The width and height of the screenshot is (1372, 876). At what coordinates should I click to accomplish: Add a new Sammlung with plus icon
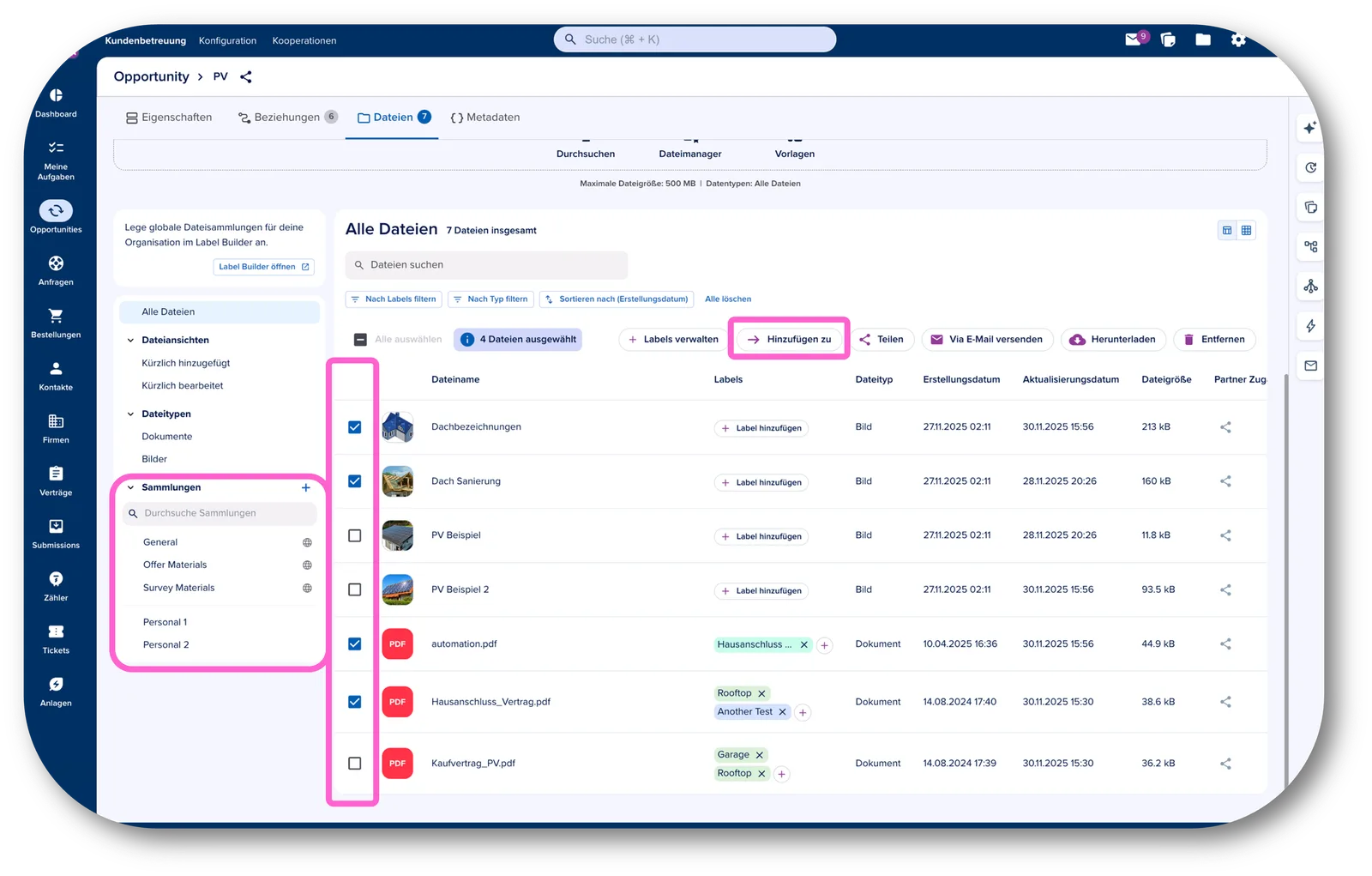[306, 487]
